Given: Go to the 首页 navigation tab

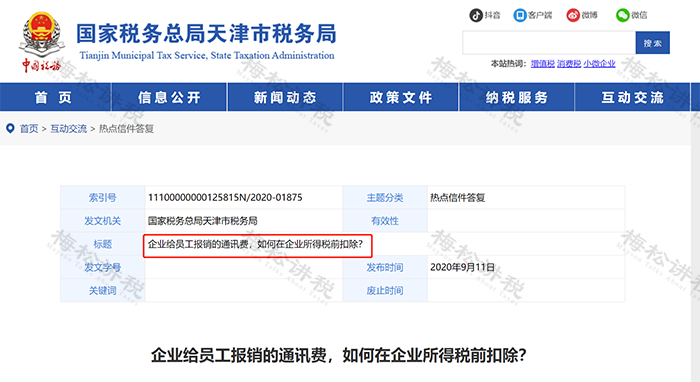Looking at the screenshot, I should click(x=54, y=97).
